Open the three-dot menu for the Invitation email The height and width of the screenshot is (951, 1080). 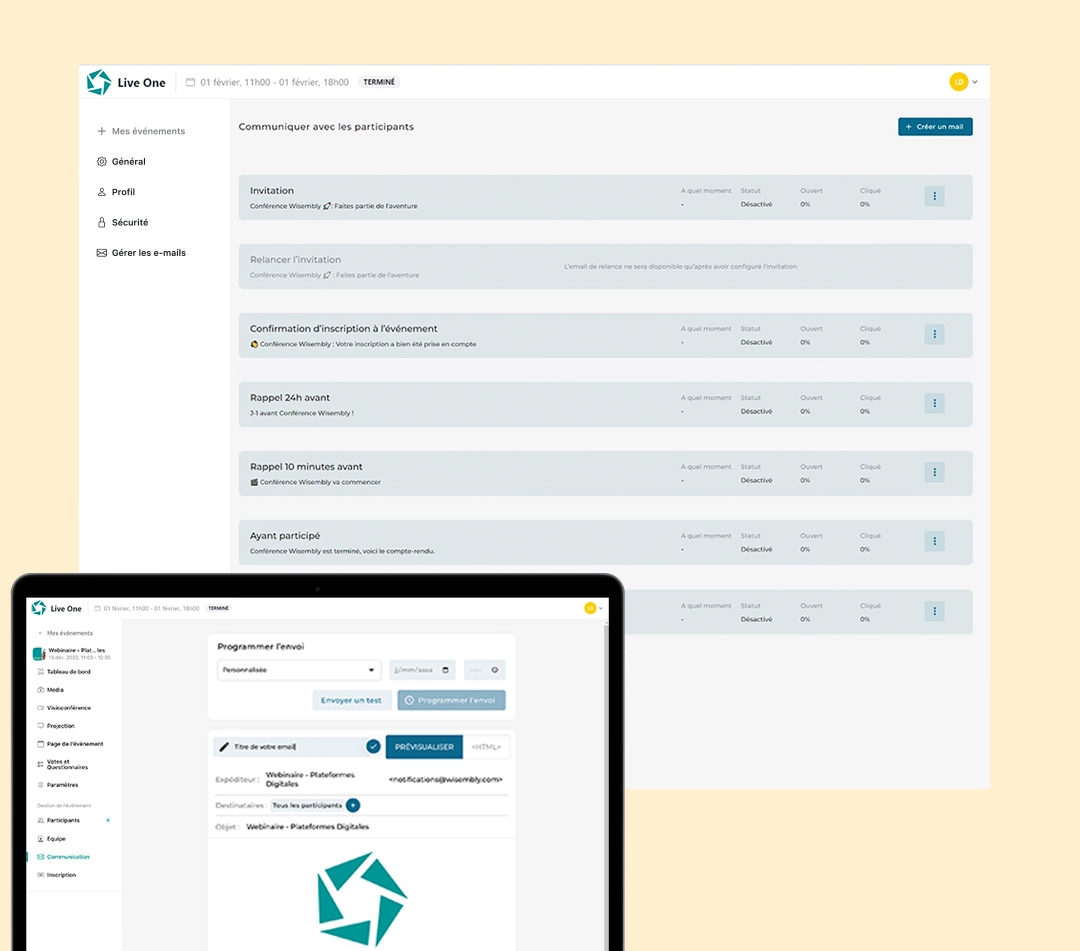(x=934, y=196)
